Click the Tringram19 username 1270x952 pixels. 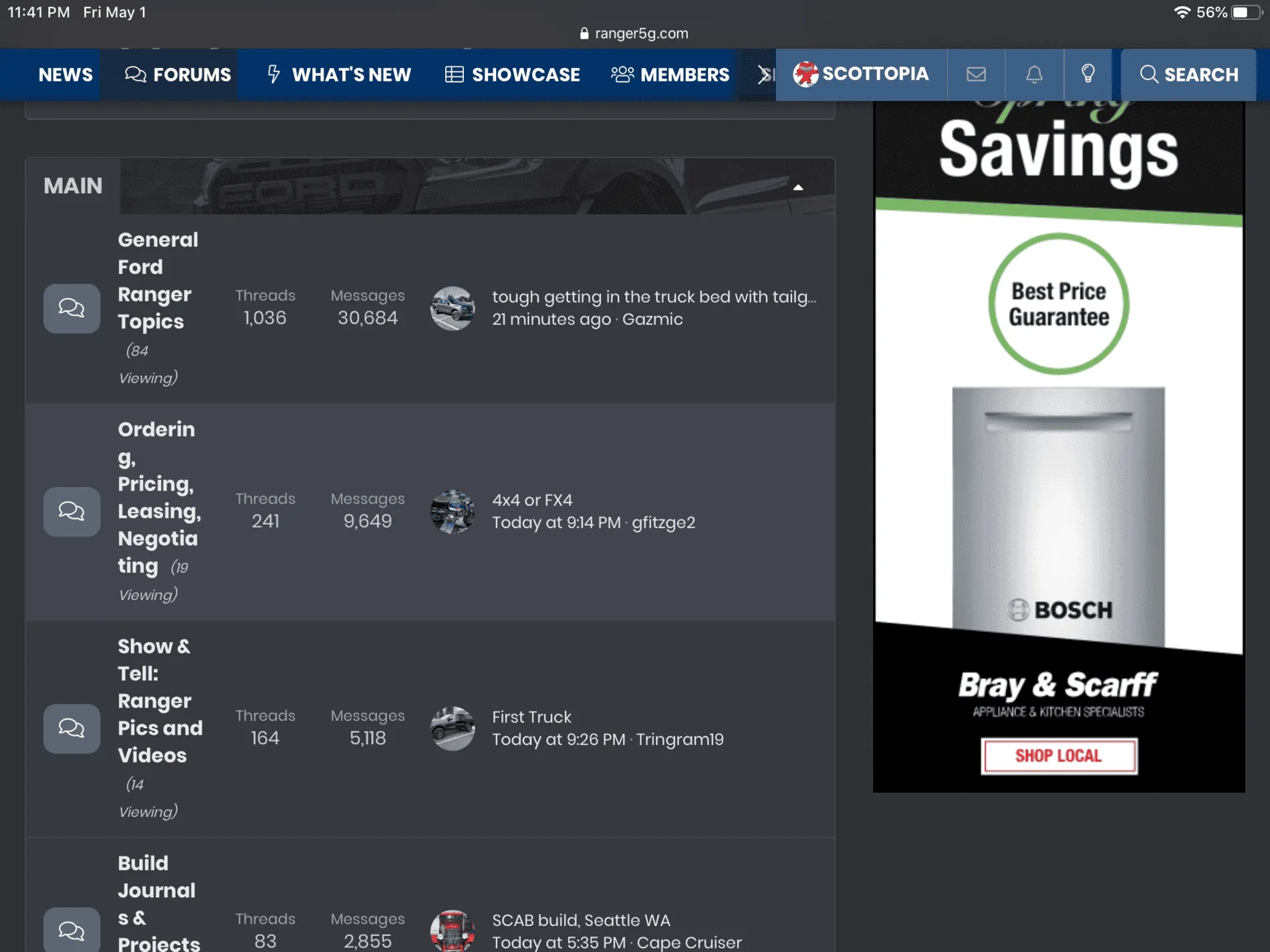680,740
